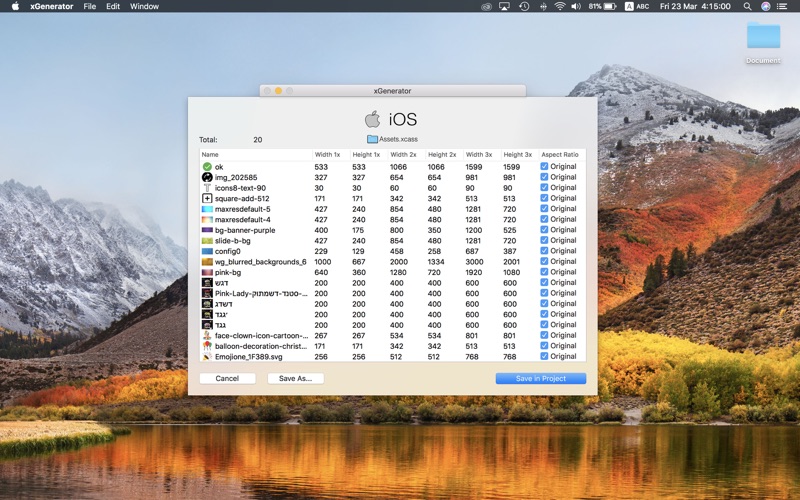Viewport: 800px width, 500px height.
Task: Click the volume icon in menu bar
Action: [576, 6]
